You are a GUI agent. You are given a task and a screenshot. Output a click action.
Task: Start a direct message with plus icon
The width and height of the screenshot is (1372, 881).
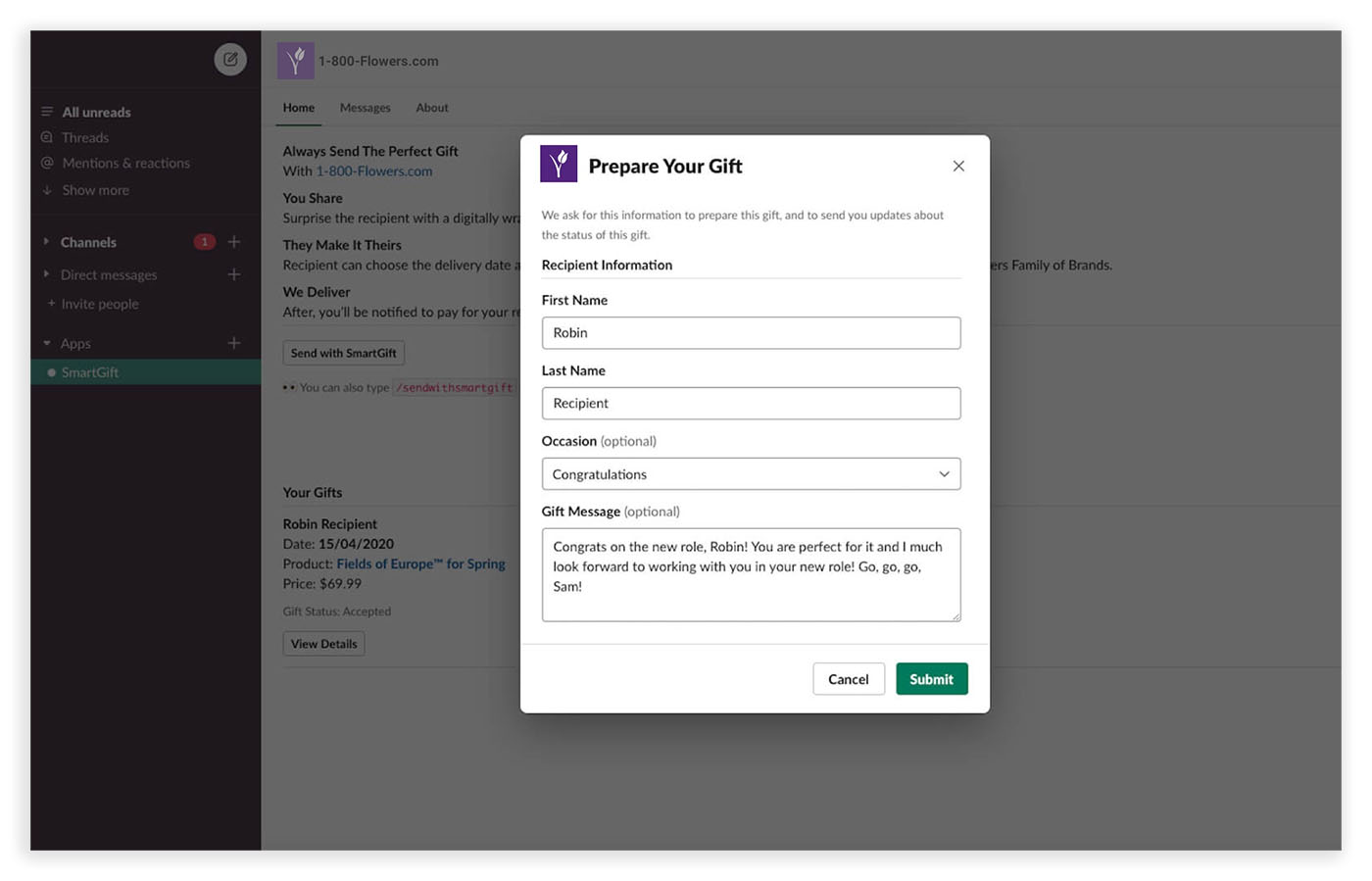[x=234, y=274]
